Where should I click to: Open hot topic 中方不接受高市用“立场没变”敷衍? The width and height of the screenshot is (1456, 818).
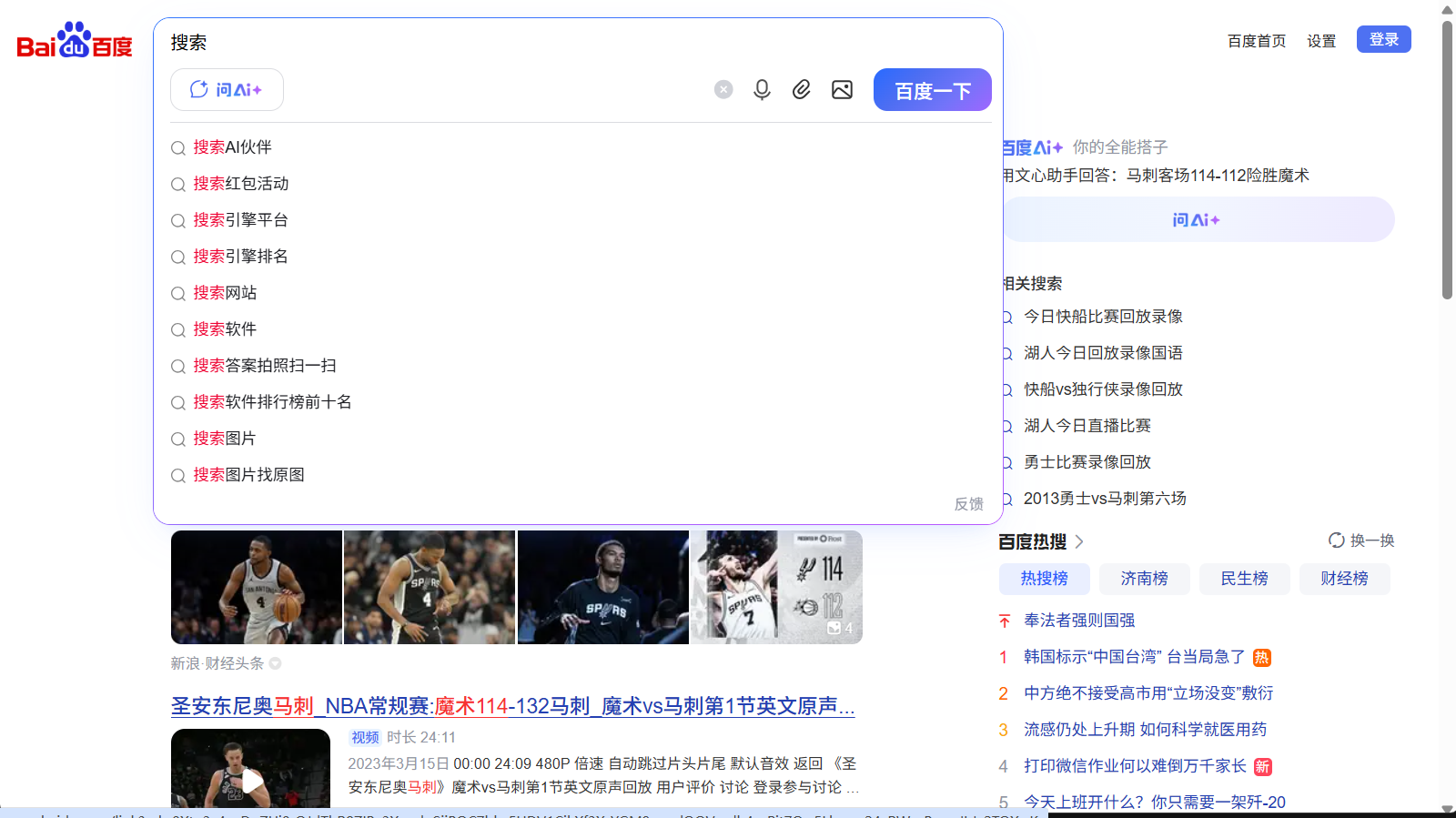click(x=1148, y=693)
